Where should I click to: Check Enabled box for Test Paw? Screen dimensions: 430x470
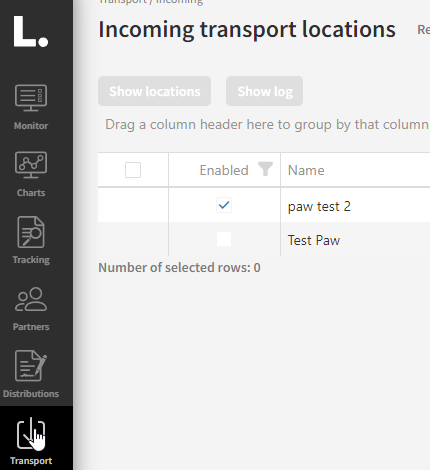point(224,239)
